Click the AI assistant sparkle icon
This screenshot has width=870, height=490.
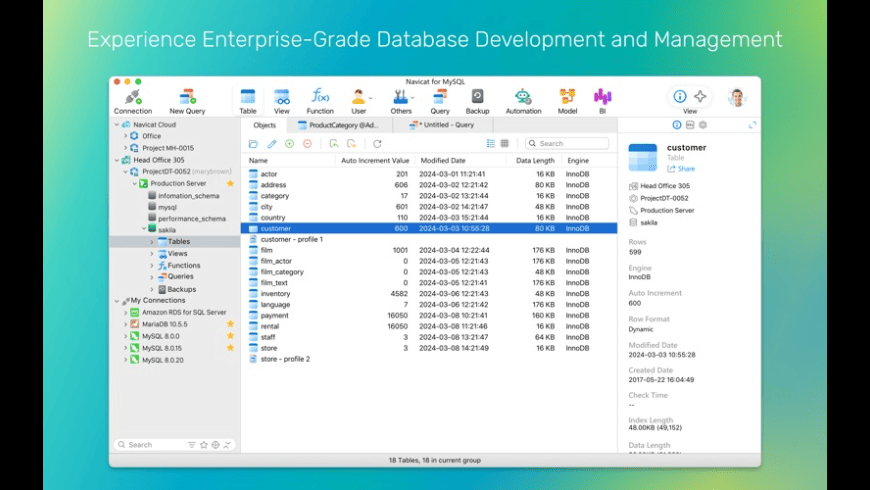tap(700, 96)
